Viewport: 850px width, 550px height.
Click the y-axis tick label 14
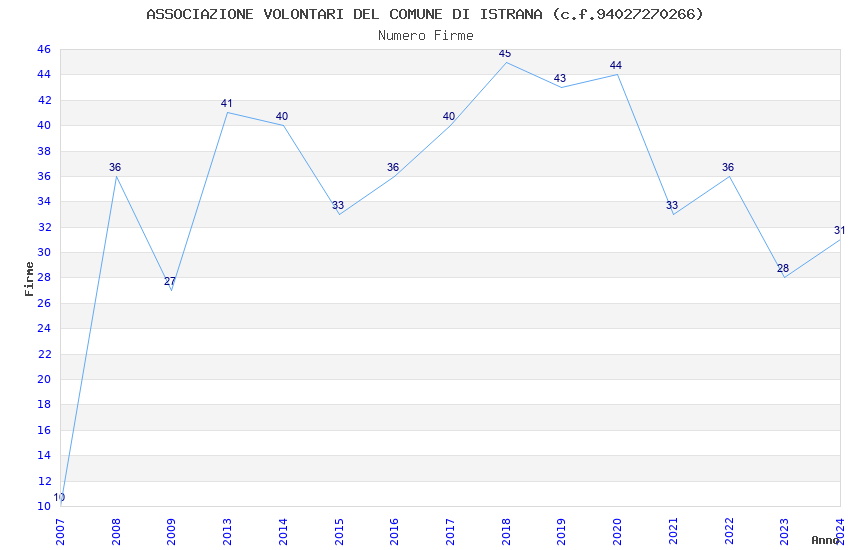click(x=44, y=455)
